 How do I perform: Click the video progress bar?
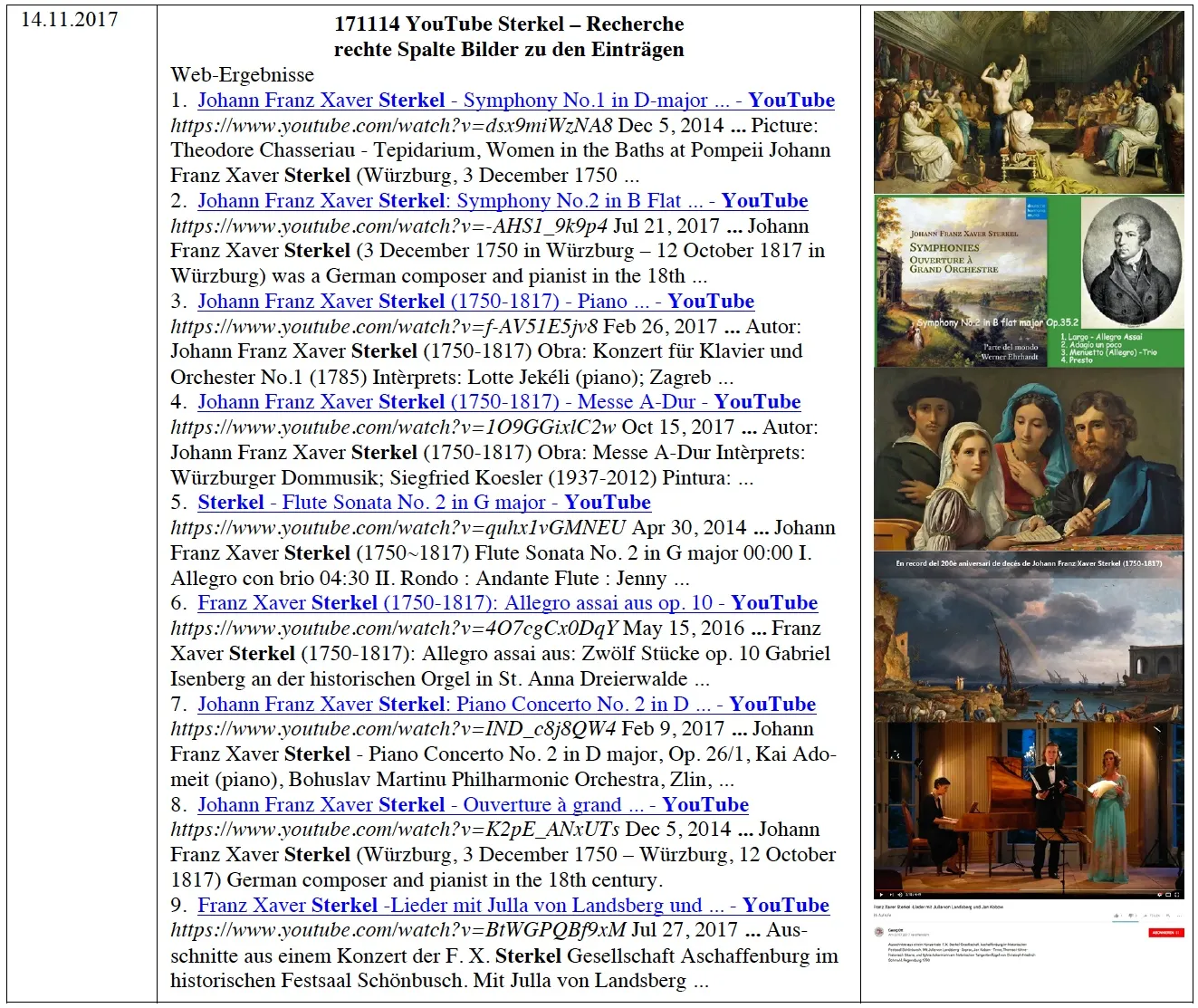tap(1029, 890)
